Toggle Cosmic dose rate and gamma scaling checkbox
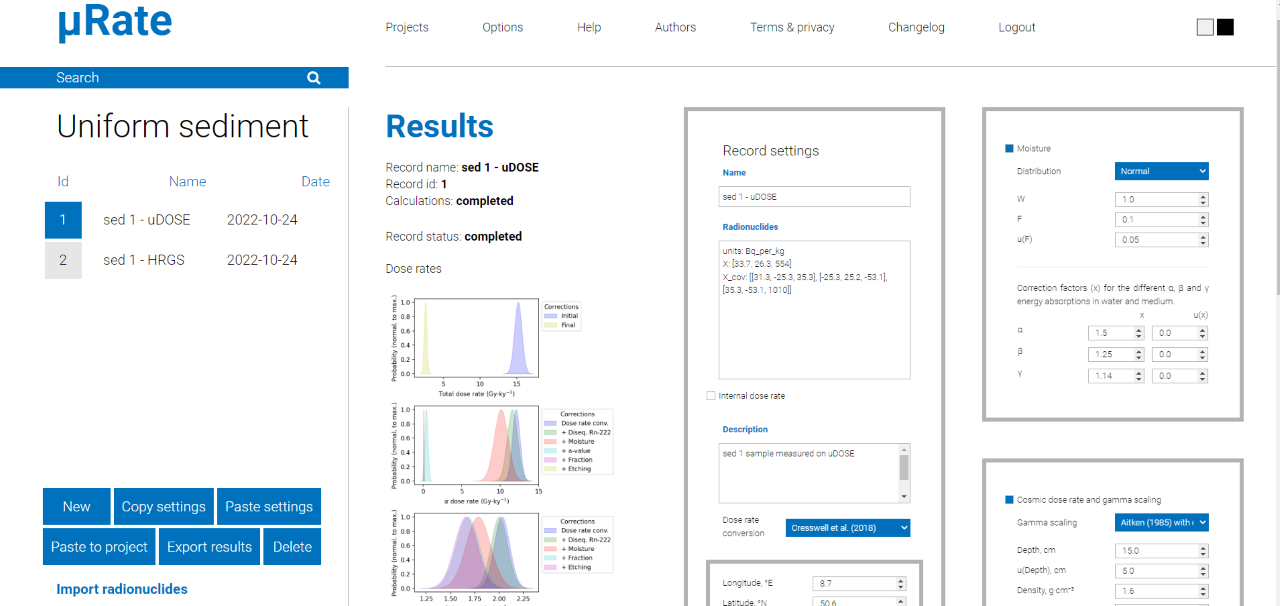 tap(1009, 500)
